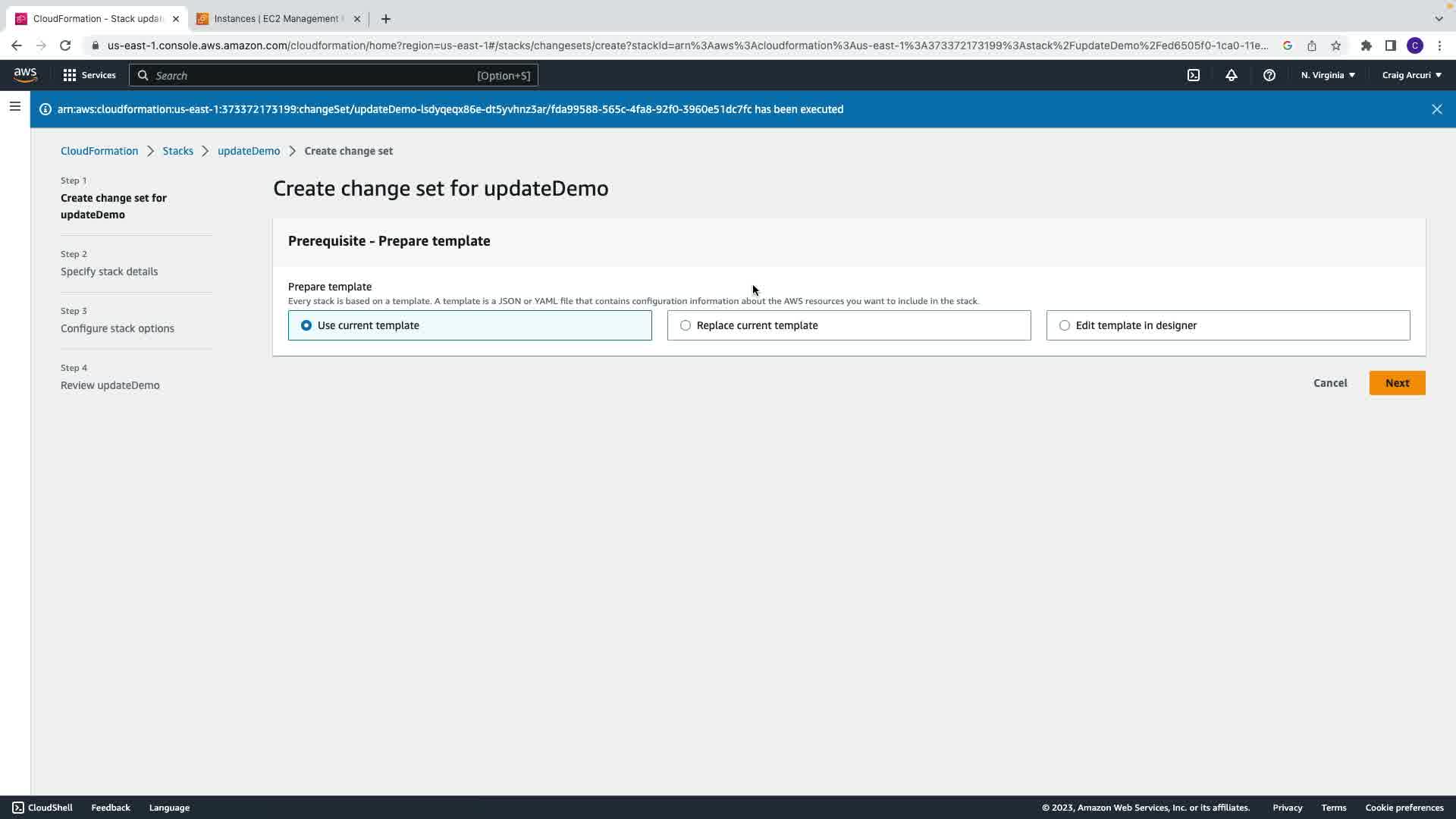Open the Services grid menu
The height and width of the screenshot is (819, 1456).
(x=89, y=75)
